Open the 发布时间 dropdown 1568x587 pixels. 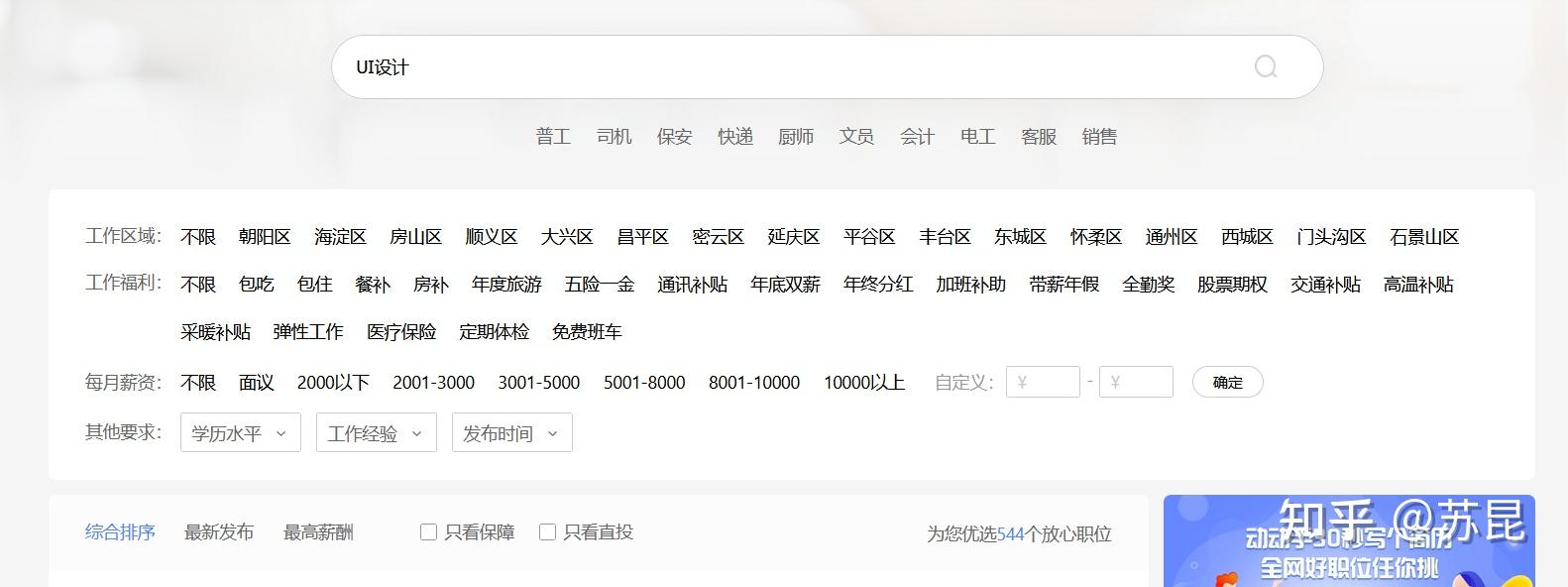pos(511,433)
